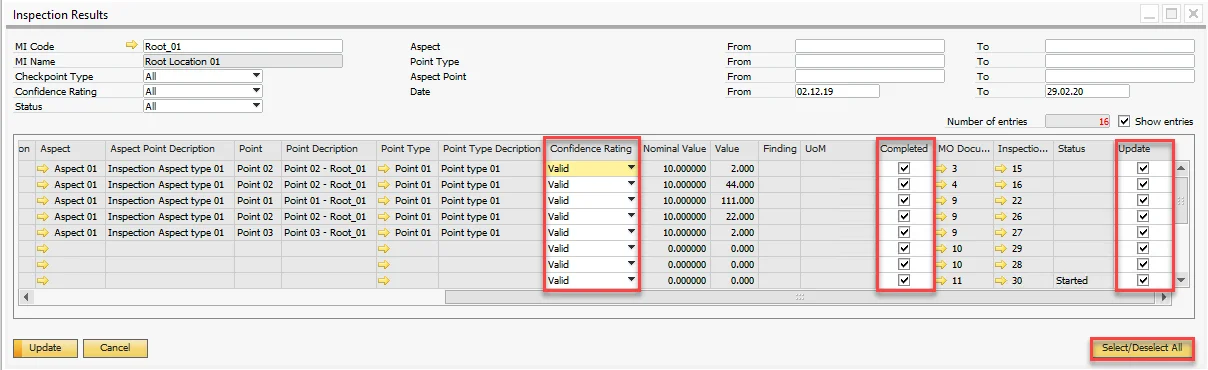Viewport: 1208px width, 370px height.
Task: Focus the MI Code field containing Root_01
Action: tap(242, 46)
